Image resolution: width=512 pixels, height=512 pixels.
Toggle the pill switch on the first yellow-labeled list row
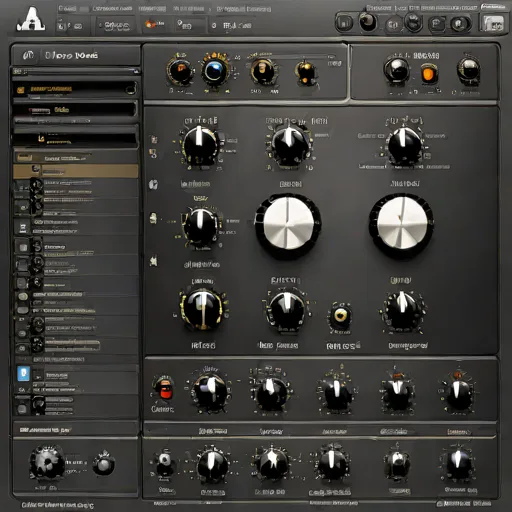pos(131,89)
